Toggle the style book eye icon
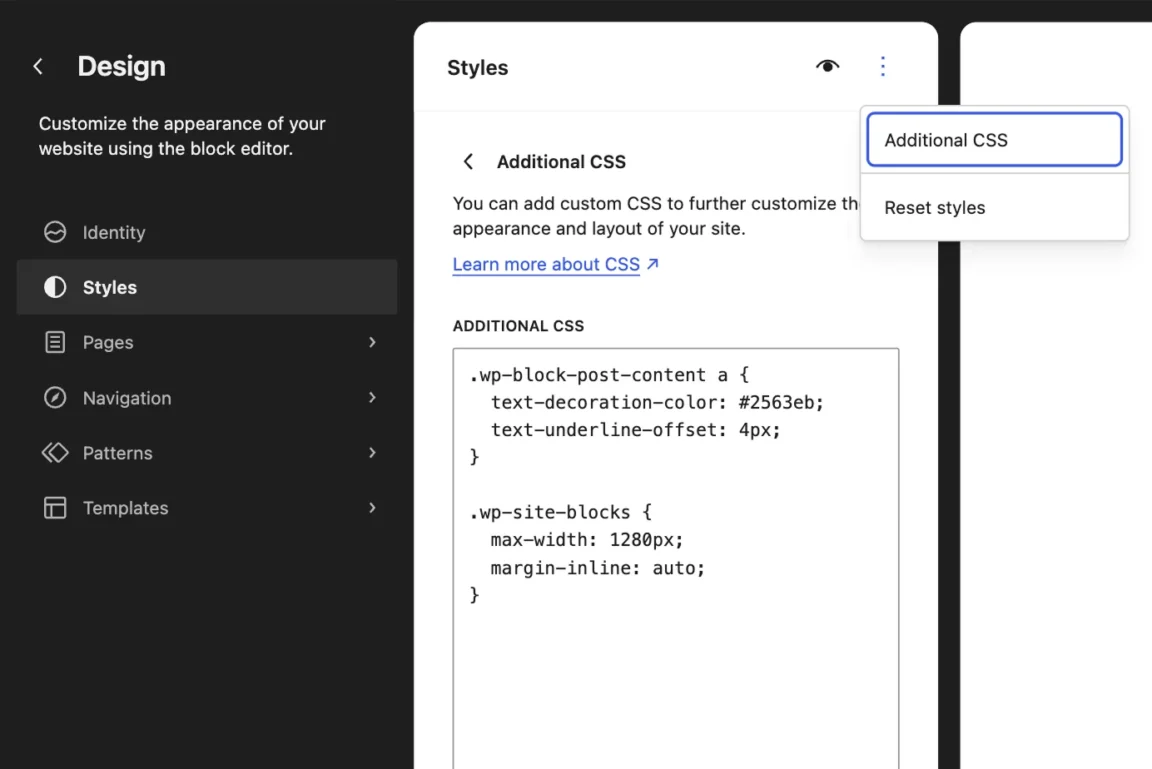Viewport: 1152px width, 769px height. coord(827,66)
